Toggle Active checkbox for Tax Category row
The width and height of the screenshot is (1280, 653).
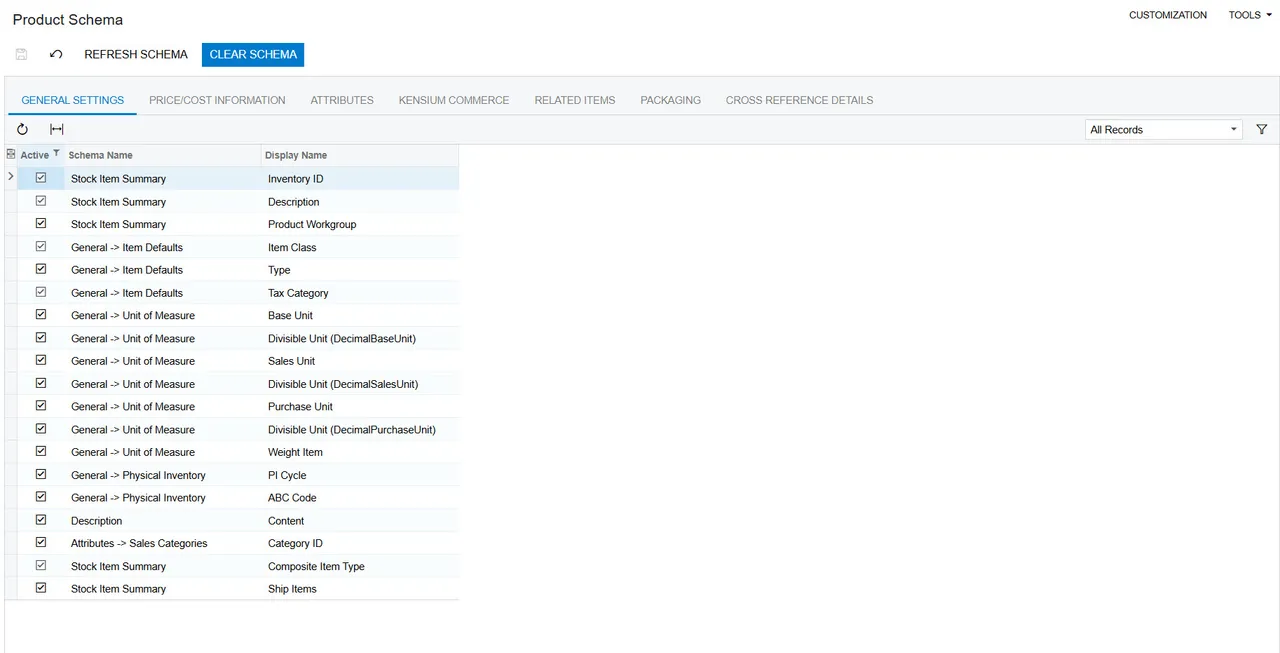click(x=41, y=292)
